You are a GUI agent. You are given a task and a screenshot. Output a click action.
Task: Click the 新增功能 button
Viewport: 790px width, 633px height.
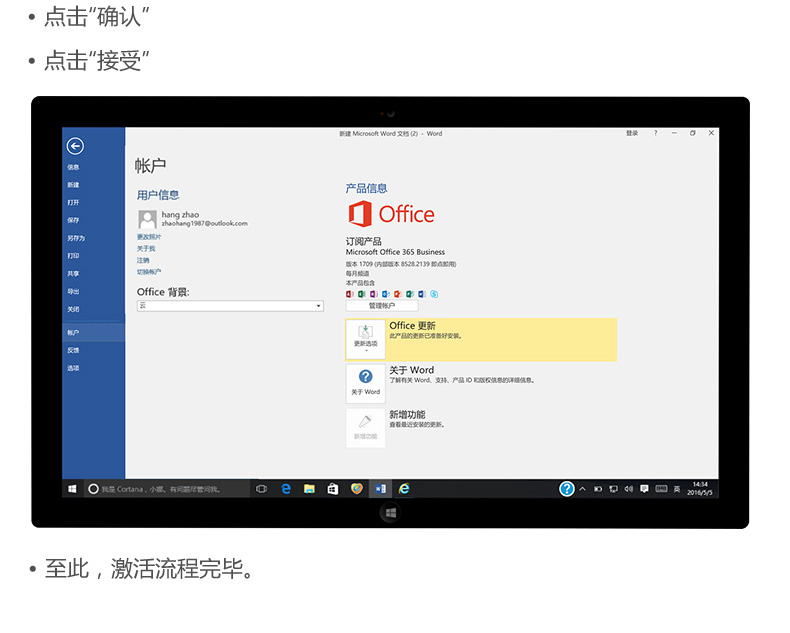point(365,428)
